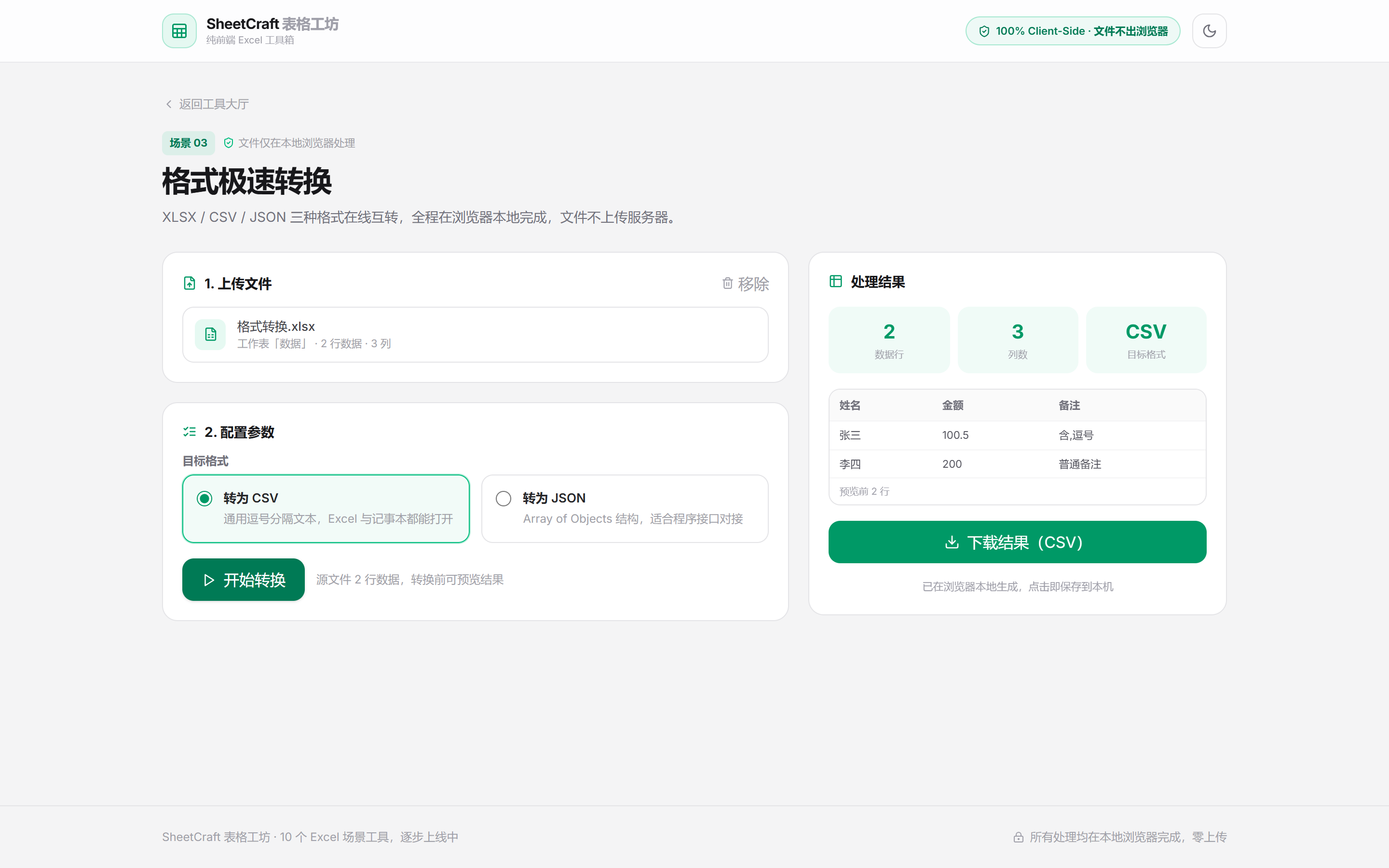Click the trash icon next to 移除
This screenshot has height=868, width=1389.
tap(727, 283)
